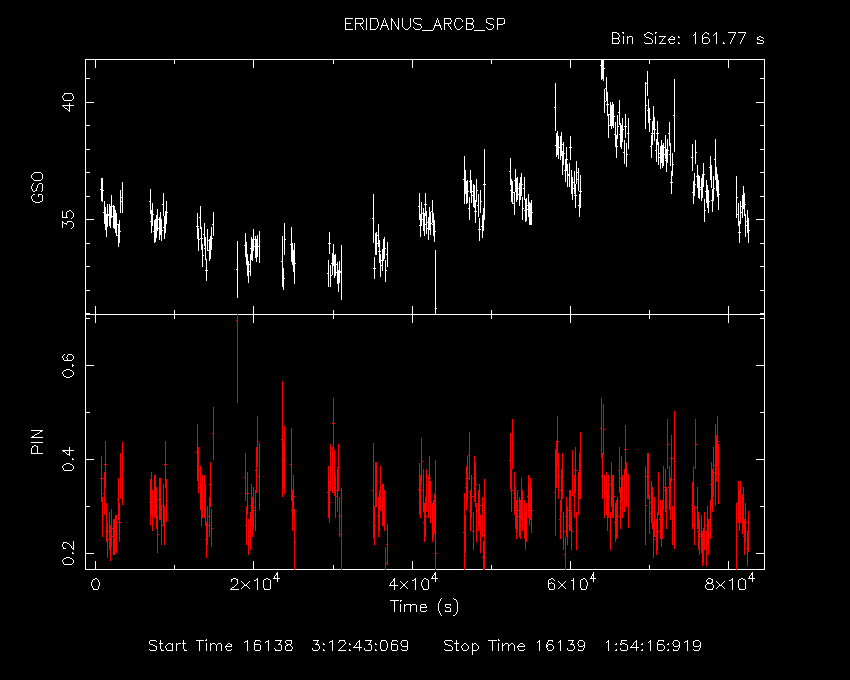Click the time axis value 0
Screen dimensions: 850x680
coord(95,585)
